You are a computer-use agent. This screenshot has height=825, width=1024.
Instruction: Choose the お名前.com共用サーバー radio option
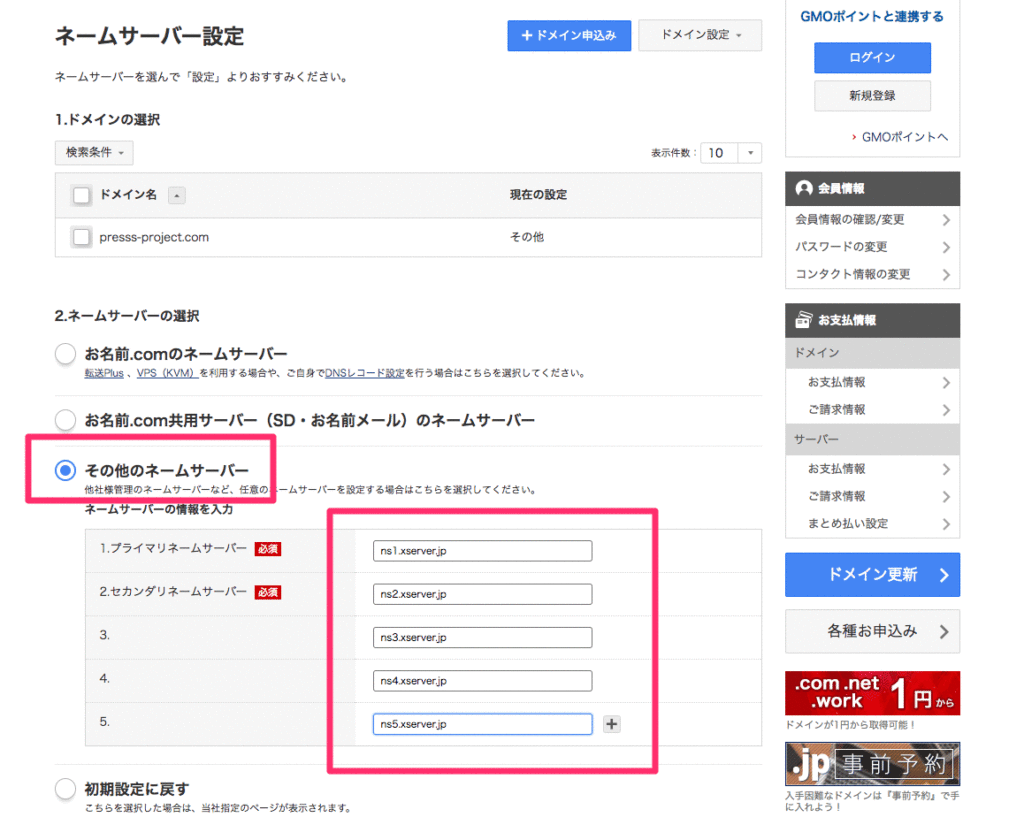(x=65, y=420)
